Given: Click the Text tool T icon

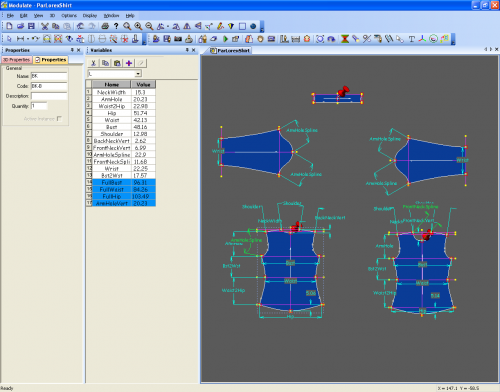Looking at the screenshot, I should [x=411, y=39].
